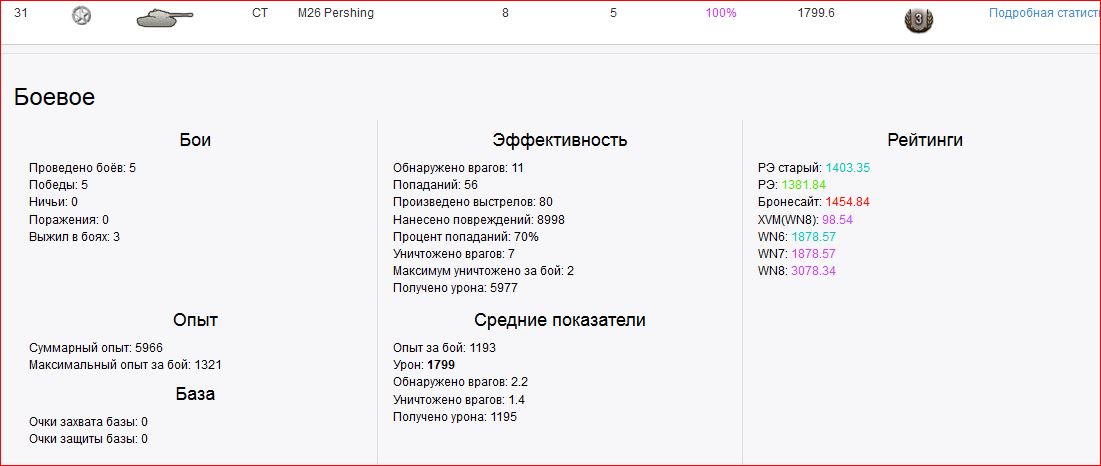Click the База heading
This screenshot has width=1101, height=466.
pos(195,394)
